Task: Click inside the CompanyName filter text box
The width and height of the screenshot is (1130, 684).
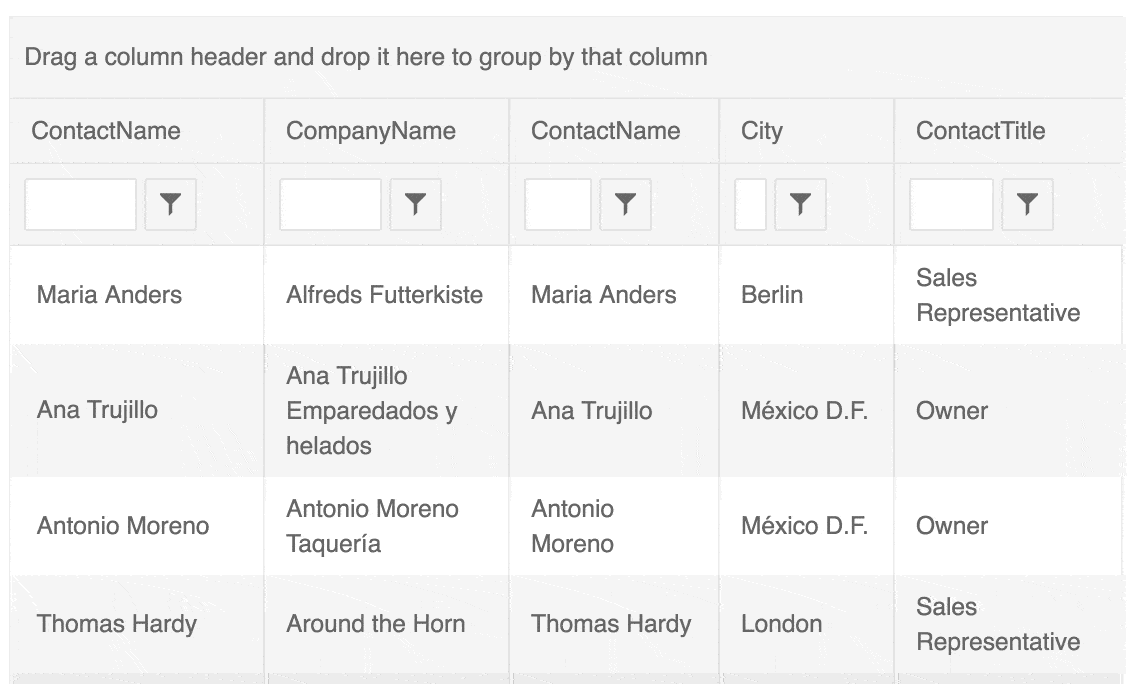Action: (330, 203)
